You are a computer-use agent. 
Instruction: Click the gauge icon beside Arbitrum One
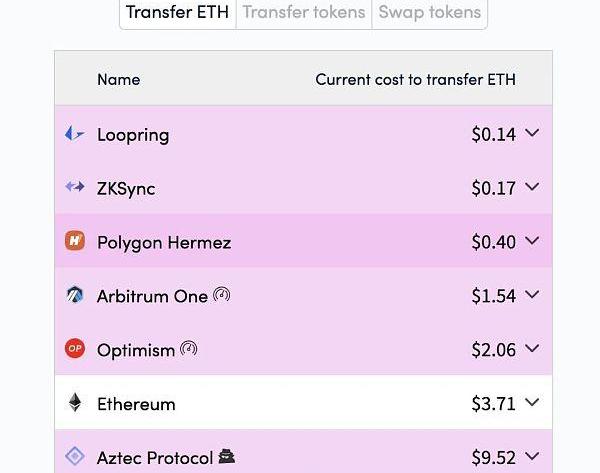(222, 295)
